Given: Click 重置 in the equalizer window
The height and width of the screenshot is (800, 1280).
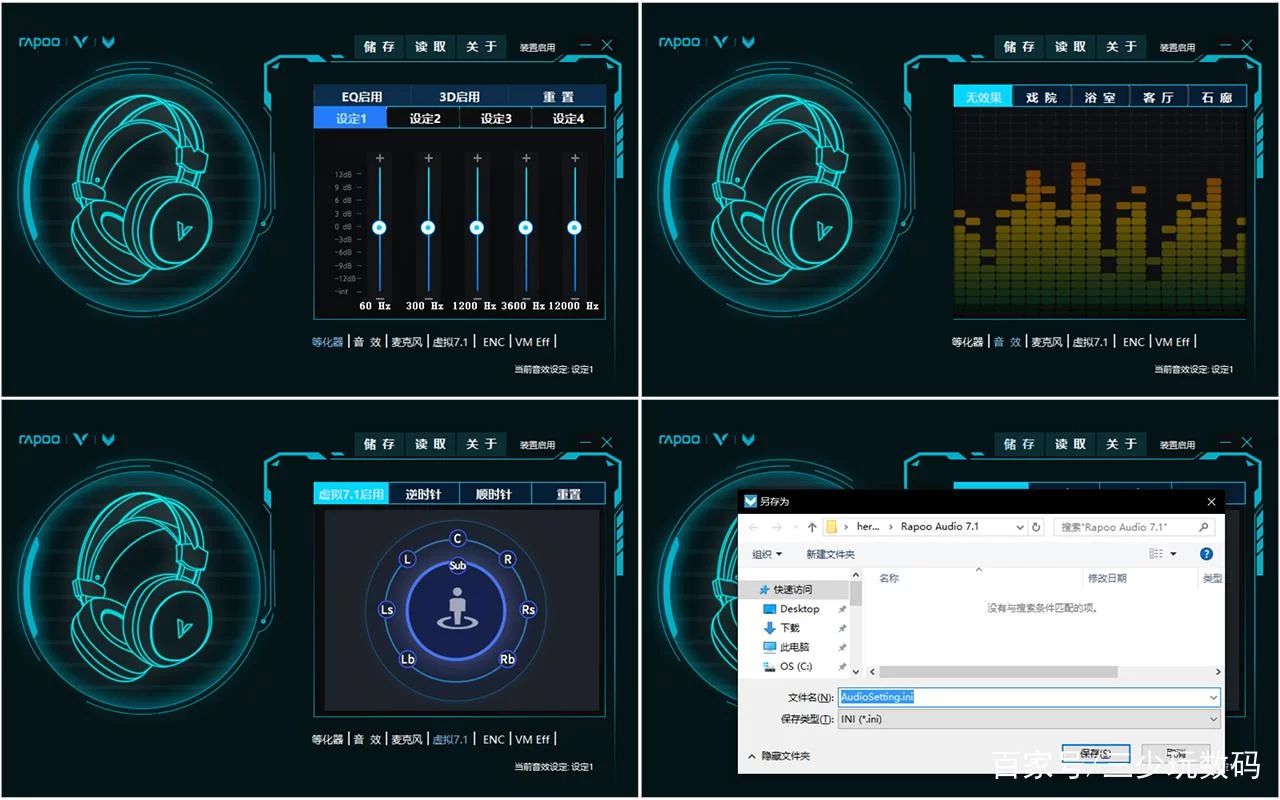Looking at the screenshot, I should [x=558, y=97].
